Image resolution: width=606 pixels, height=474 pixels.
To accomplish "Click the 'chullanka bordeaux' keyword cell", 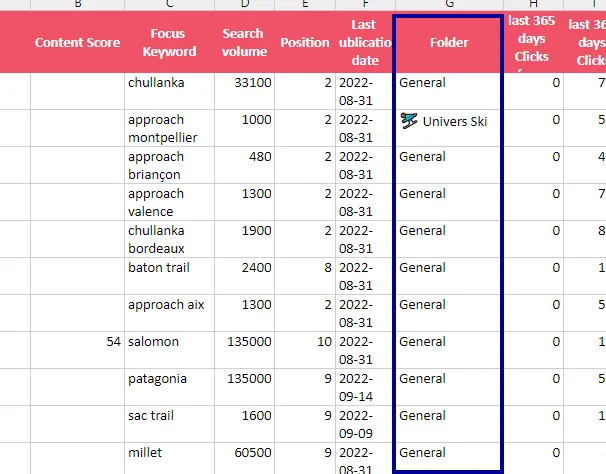I will click(x=170, y=239).
